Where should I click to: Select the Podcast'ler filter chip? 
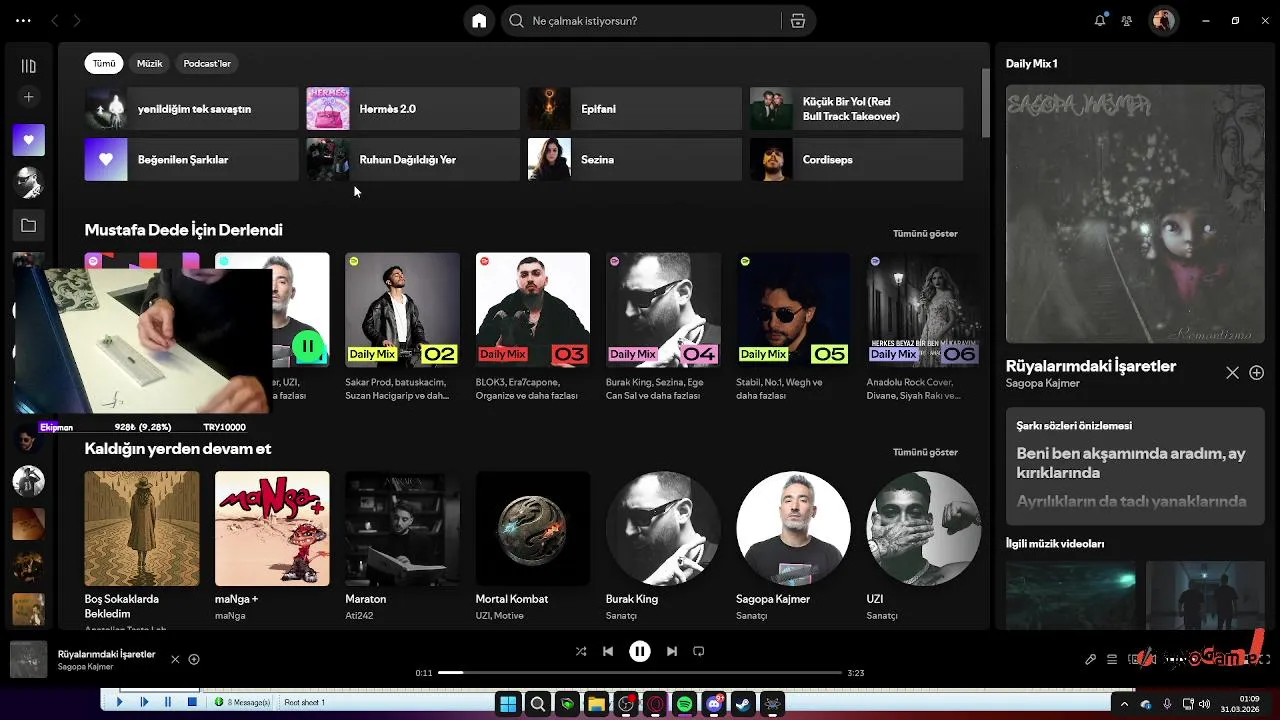[x=207, y=63]
